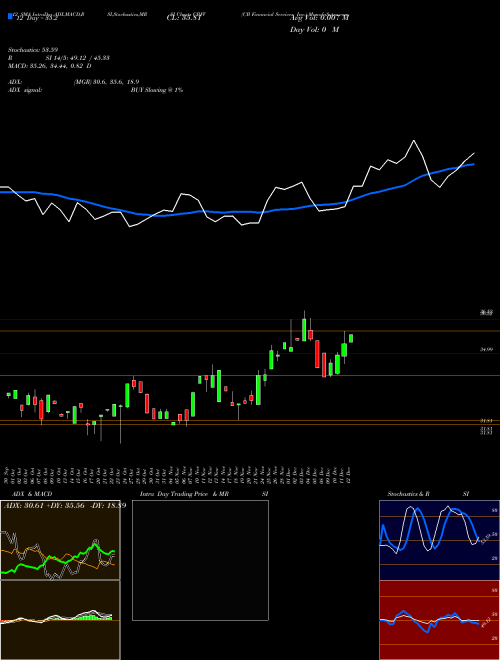The image size is (500, 660).
Task: Click the 'CL: 35.31' close price text
Action: pos(184,18)
